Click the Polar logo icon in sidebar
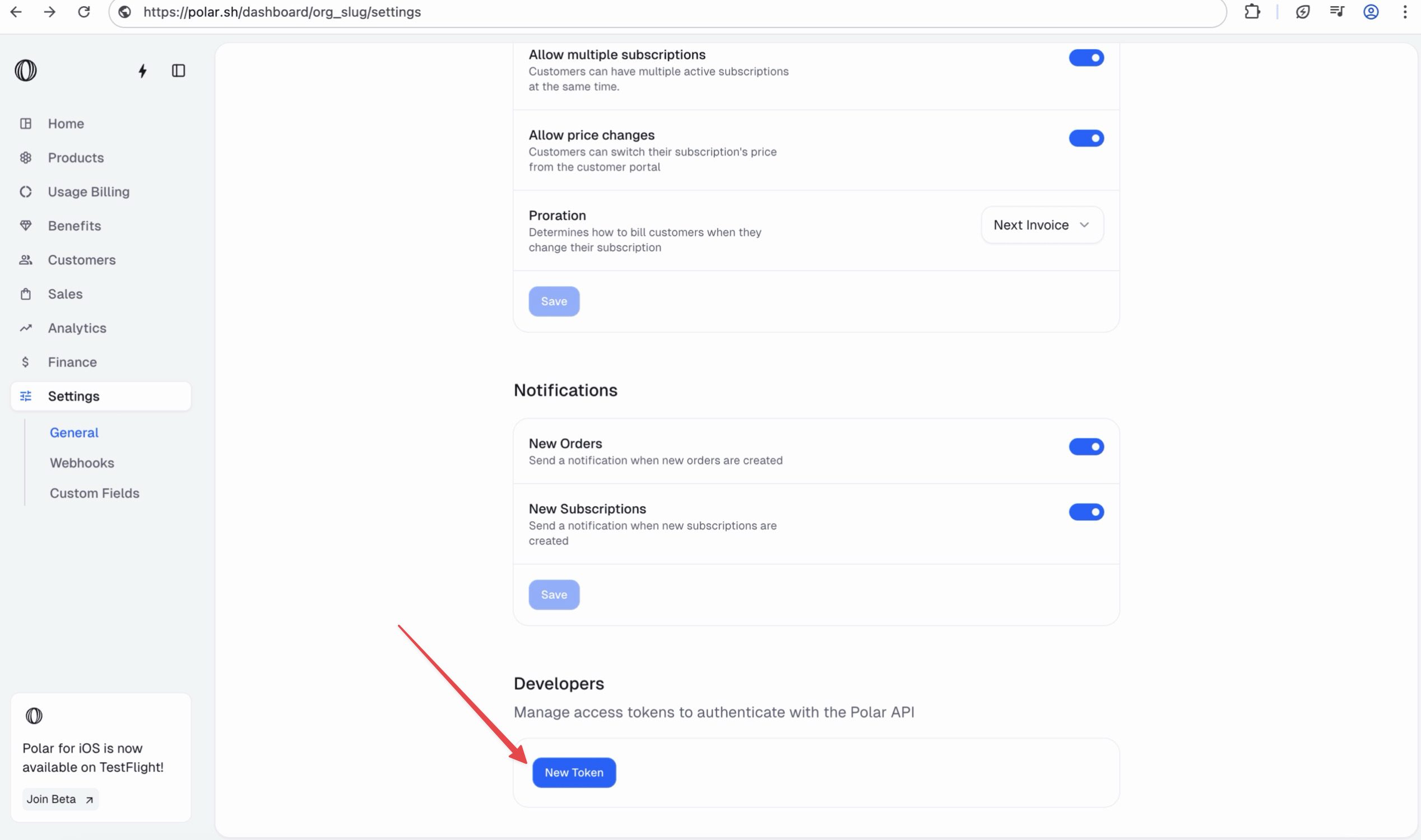This screenshot has width=1421, height=840. point(25,71)
